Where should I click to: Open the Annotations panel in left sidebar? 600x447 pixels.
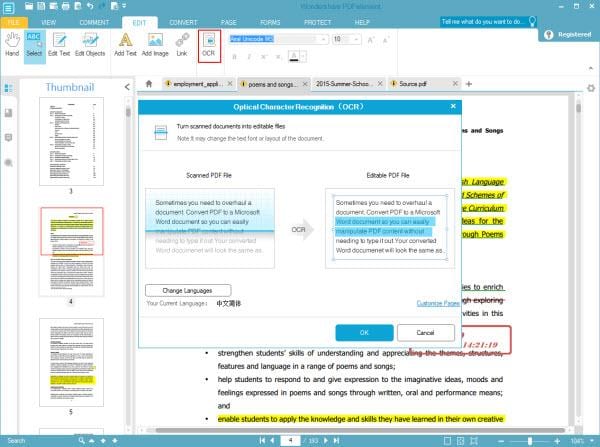coord(8,137)
